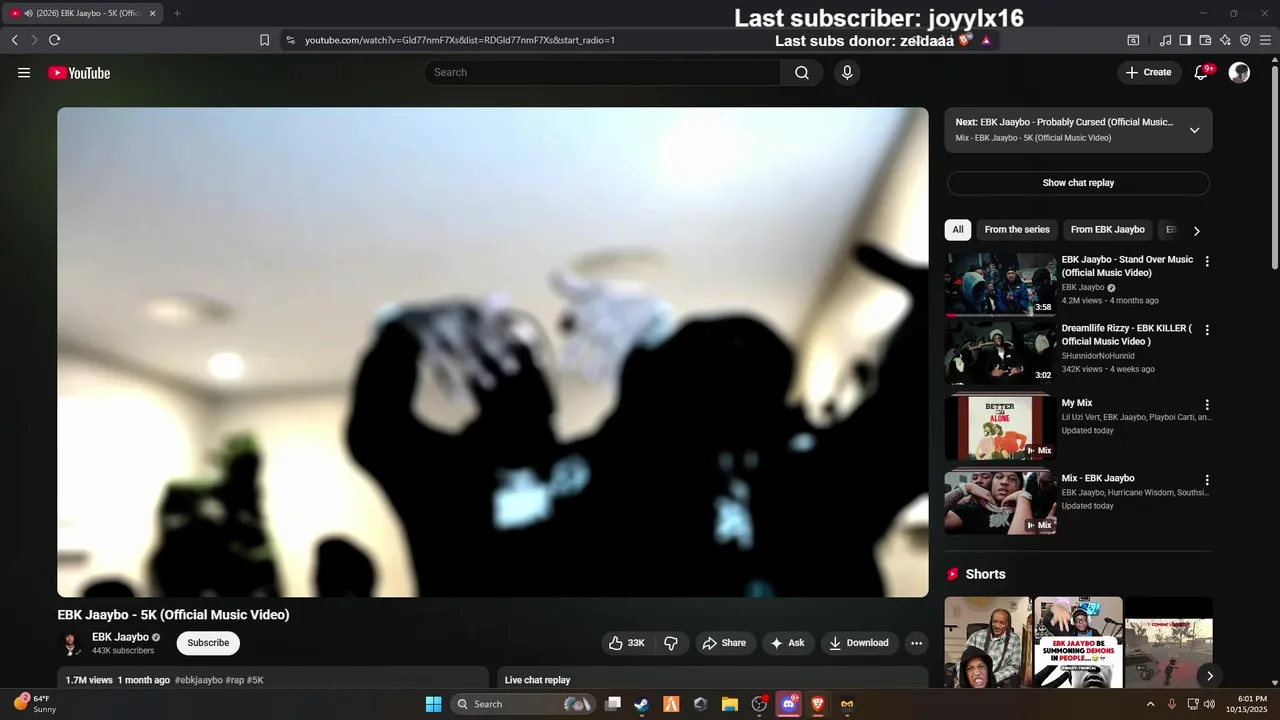Image resolution: width=1280 pixels, height=720 pixels.
Task: Open the Mix - EBK Jaaybo thumbnail
Action: (1000, 503)
